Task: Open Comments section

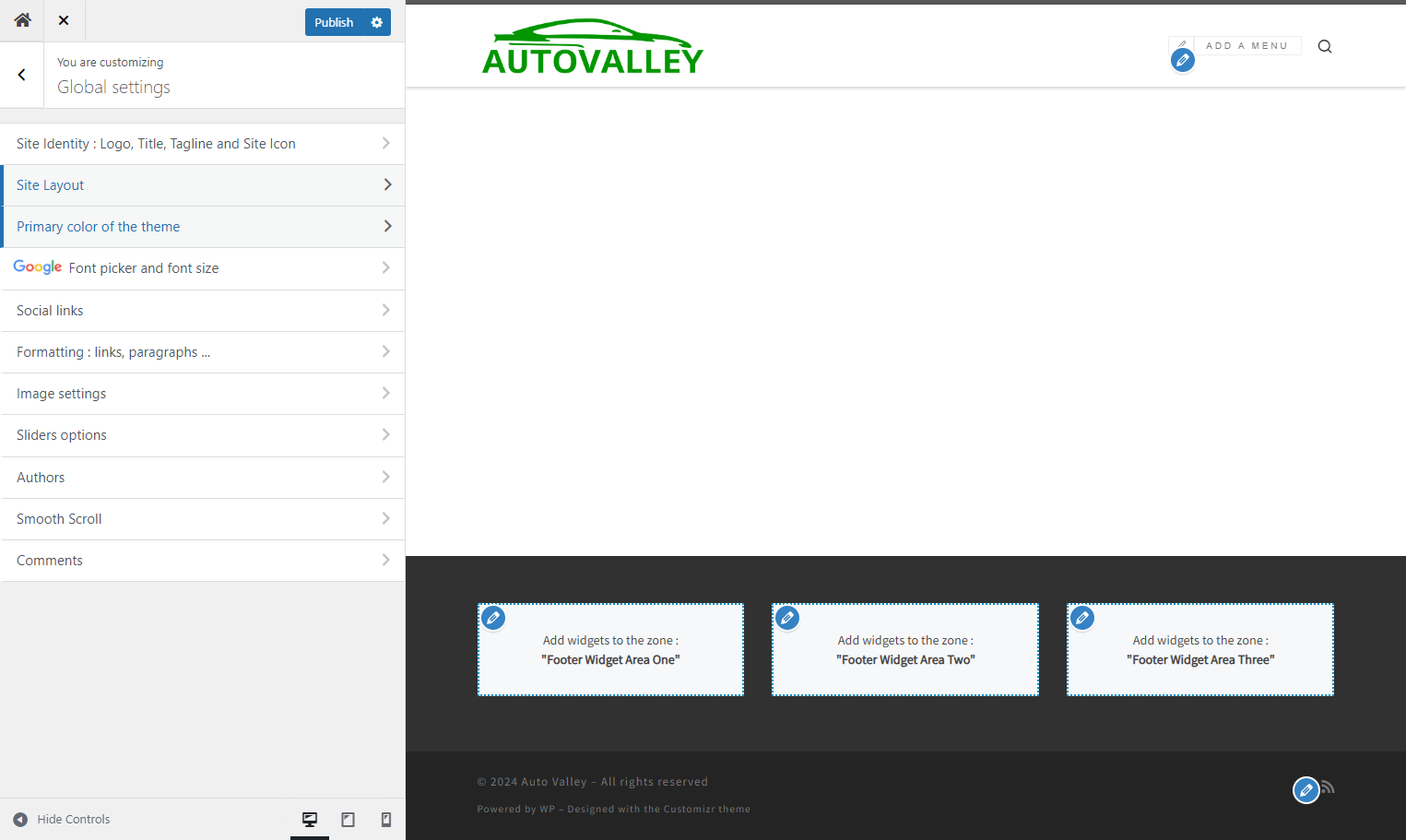Action: tap(203, 561)
